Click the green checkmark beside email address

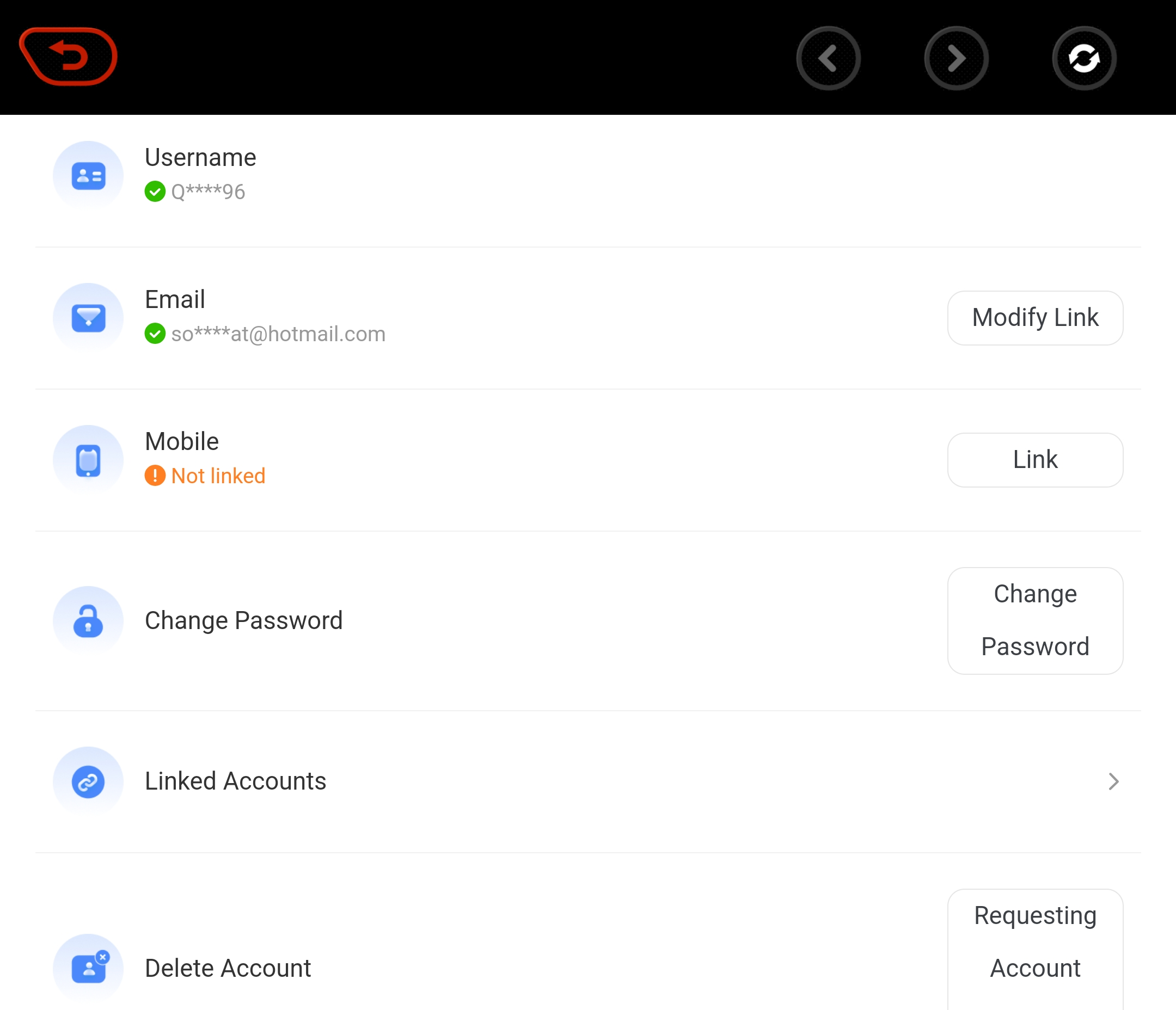pyautogui.click(x=155, y=334)
